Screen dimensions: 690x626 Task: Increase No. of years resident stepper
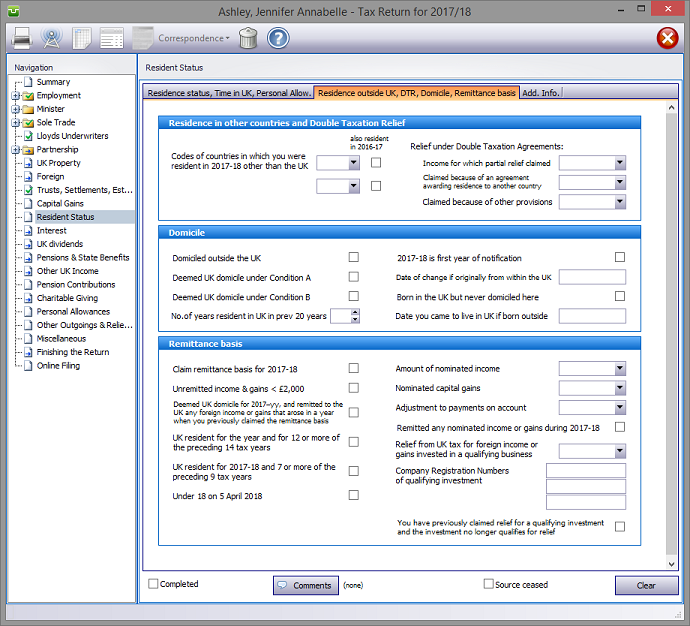point(355,312)
